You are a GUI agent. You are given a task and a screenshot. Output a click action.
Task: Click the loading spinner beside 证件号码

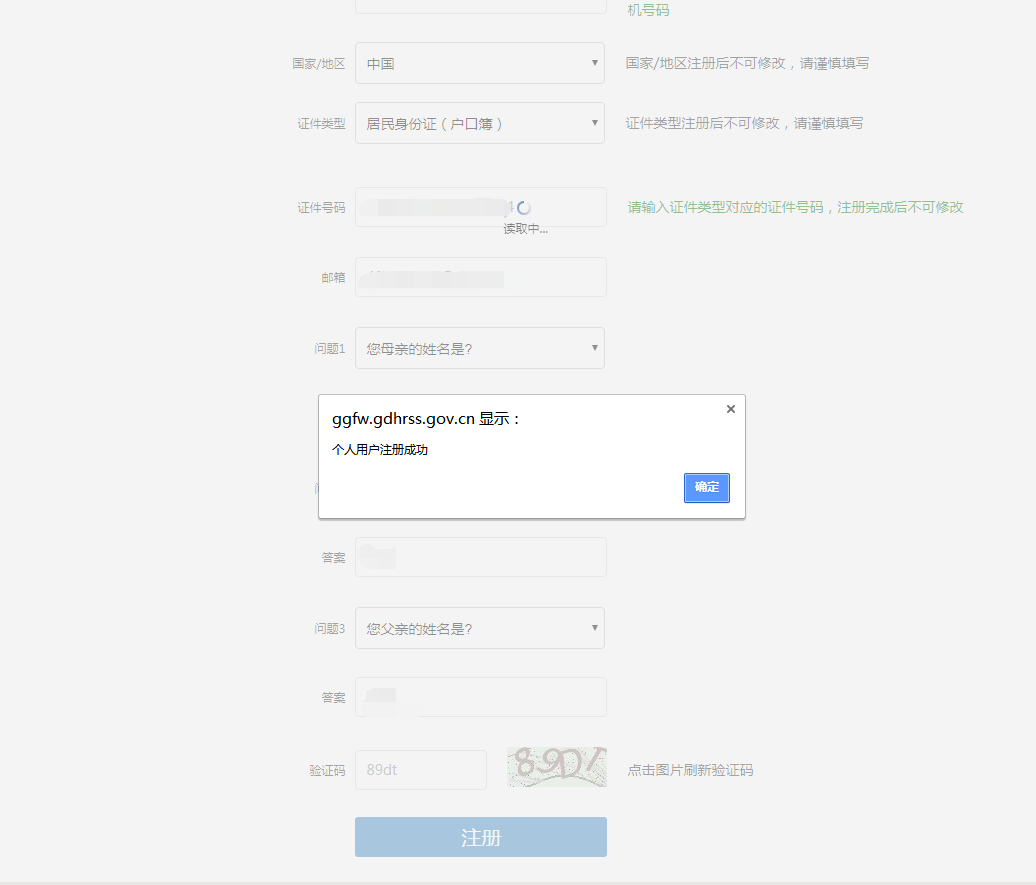coord(526,207)
